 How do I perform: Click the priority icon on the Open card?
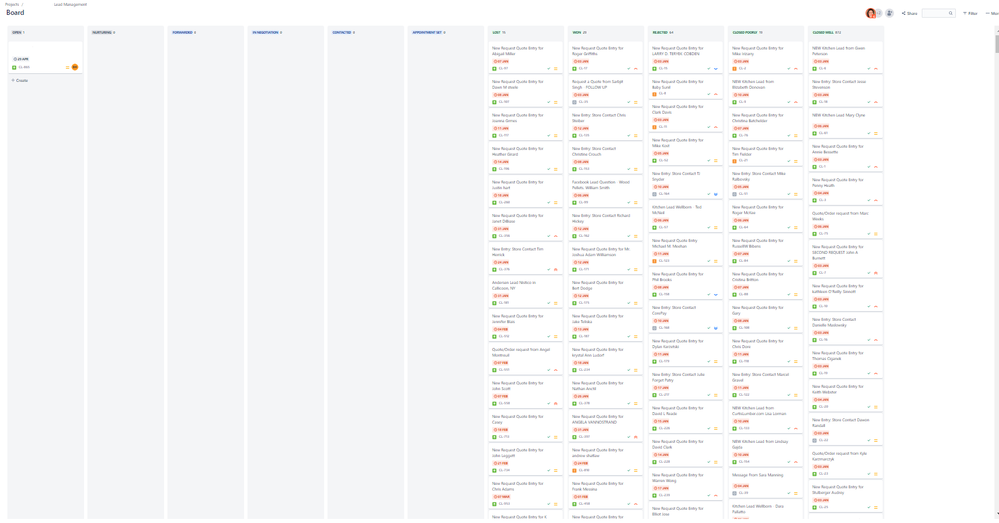pos(68,68)
